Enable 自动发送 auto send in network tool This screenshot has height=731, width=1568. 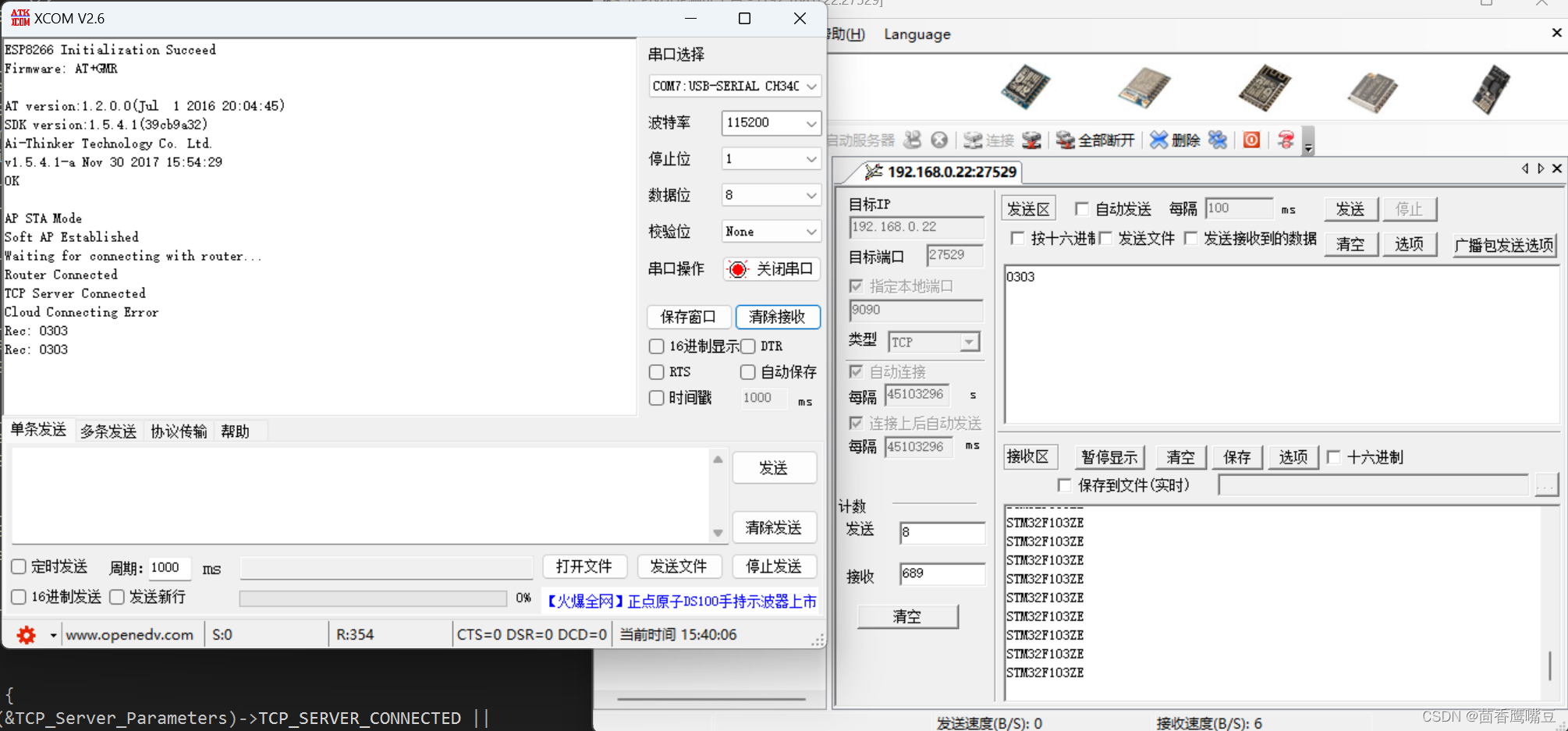click(x=1081, y=209)
